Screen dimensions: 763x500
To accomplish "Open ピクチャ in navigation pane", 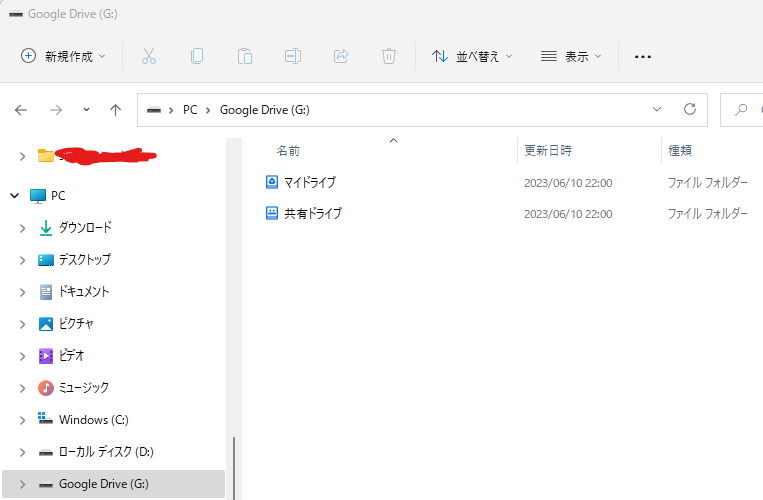I will 76,323.
